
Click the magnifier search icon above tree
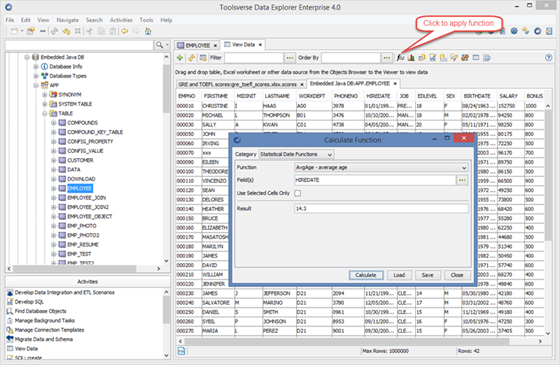point(159,45)
